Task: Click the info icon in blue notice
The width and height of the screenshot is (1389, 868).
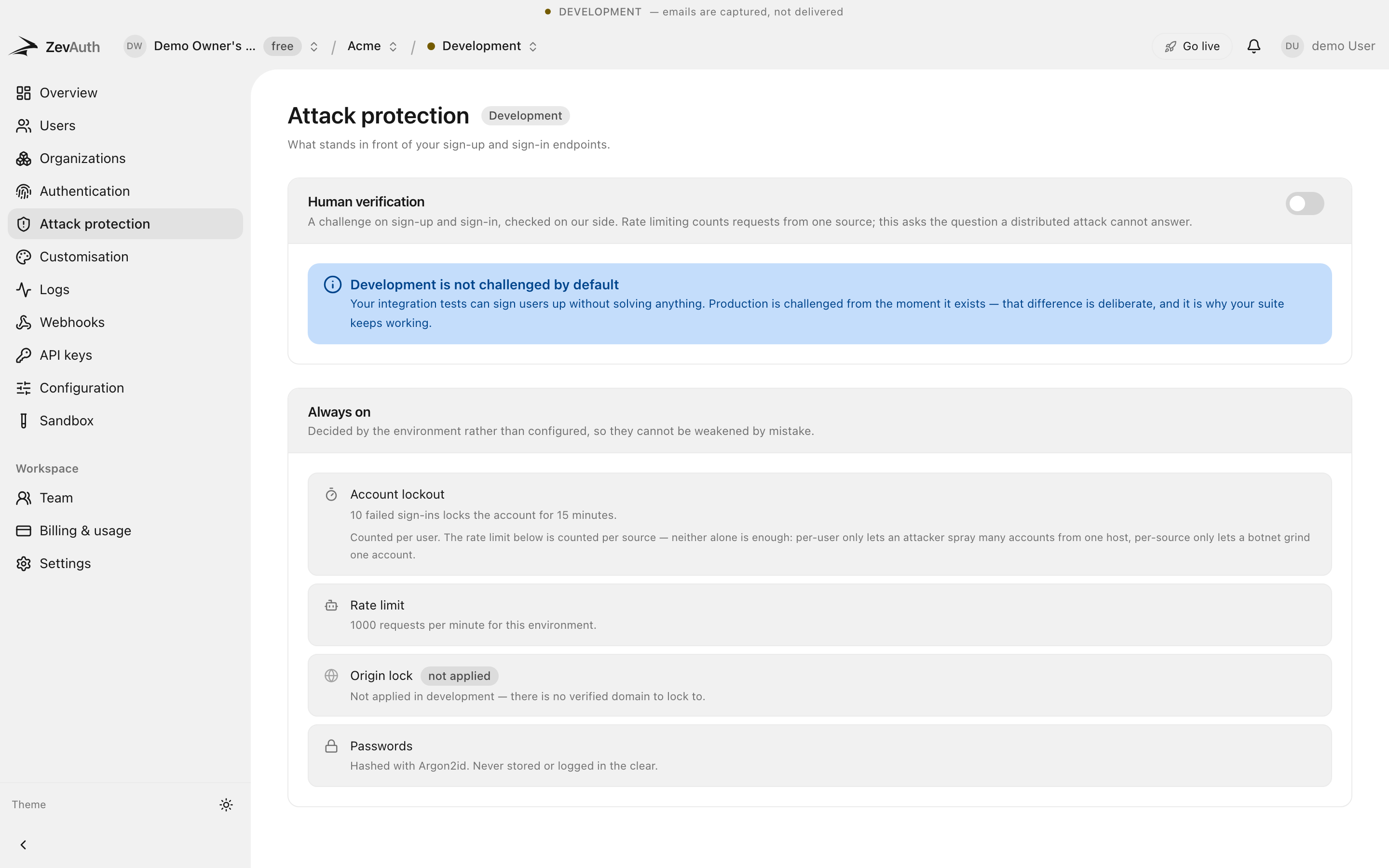Action: point(332,284)
